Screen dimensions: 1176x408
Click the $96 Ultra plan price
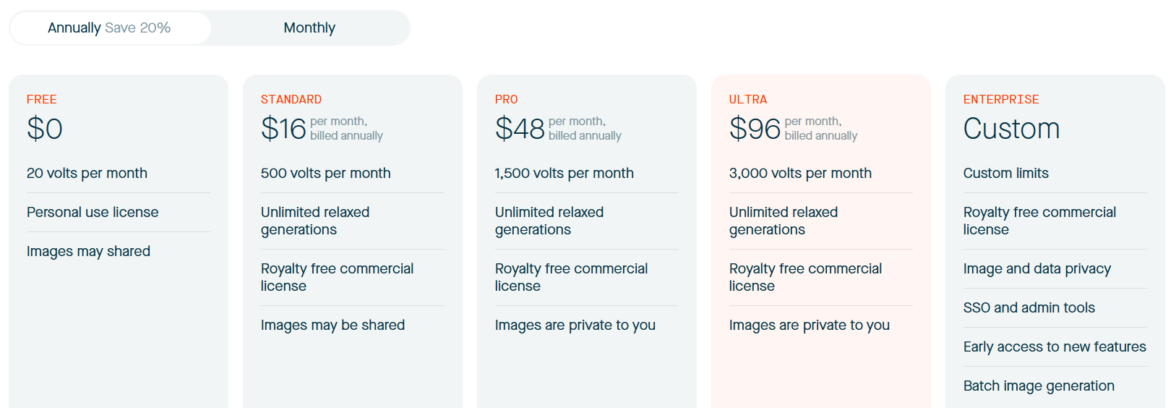pos(753,129)
